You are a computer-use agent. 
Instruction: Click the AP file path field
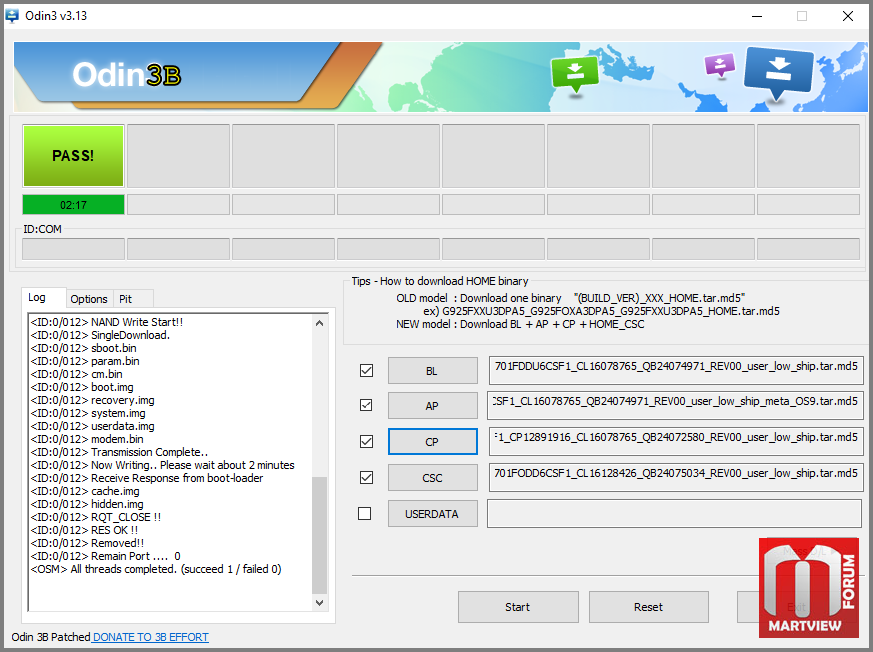tap(675, 405)
